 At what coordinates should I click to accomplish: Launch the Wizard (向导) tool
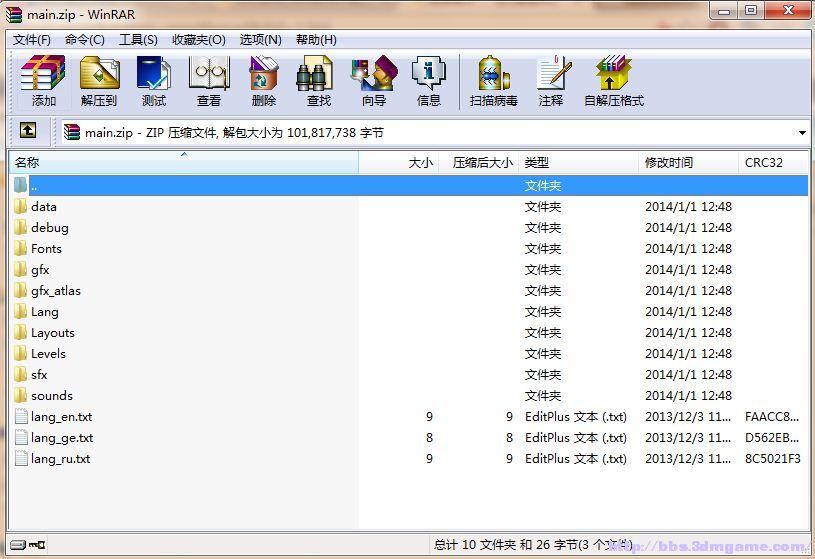tap(373, 81)
